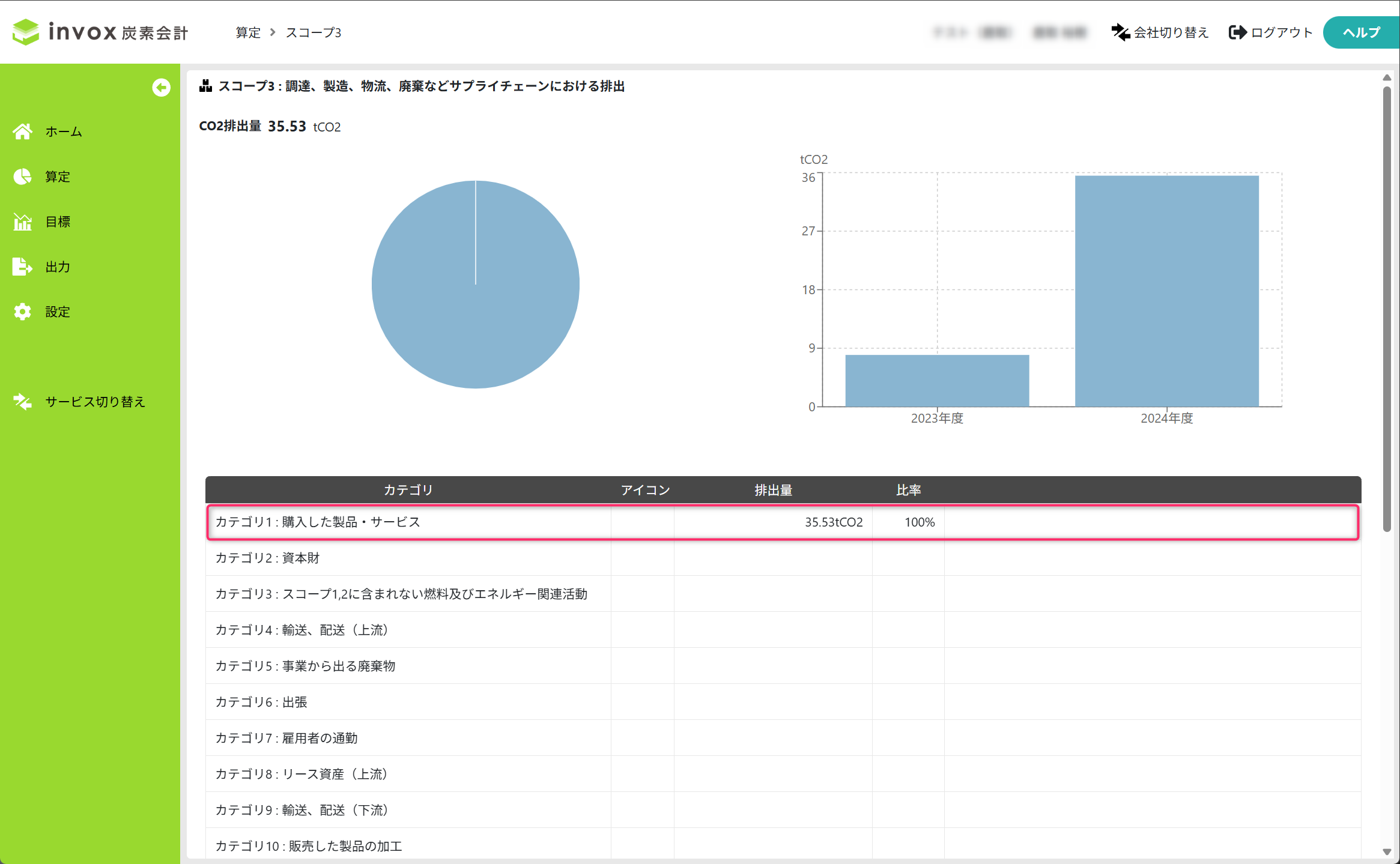The height and width of the screenshot is (864, 1400).
Task: Click the 設定 gear icon
Action: point(23,312)
